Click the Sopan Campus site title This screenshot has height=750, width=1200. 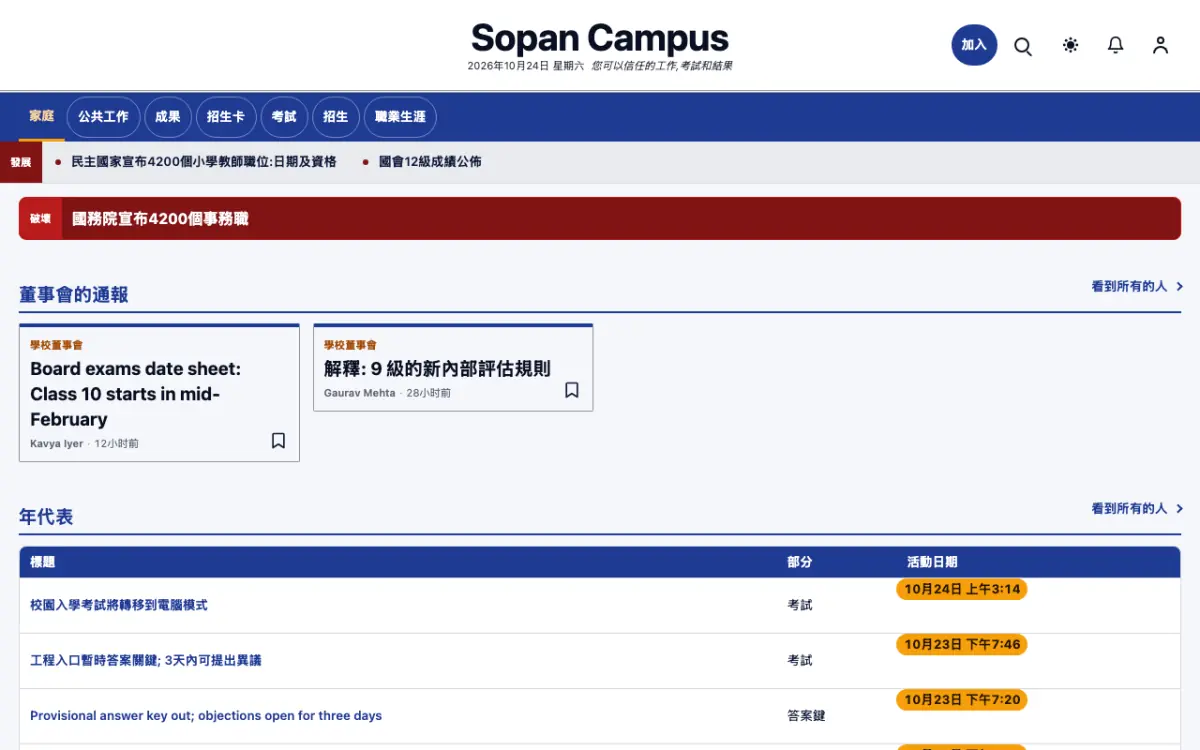point(600,39)
